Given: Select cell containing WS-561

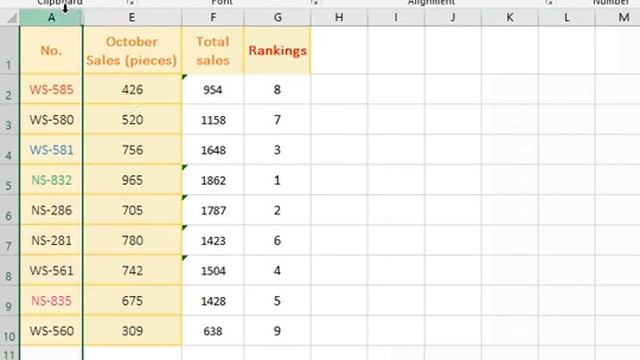Looking at the screenshot, I should pos(51,271).
